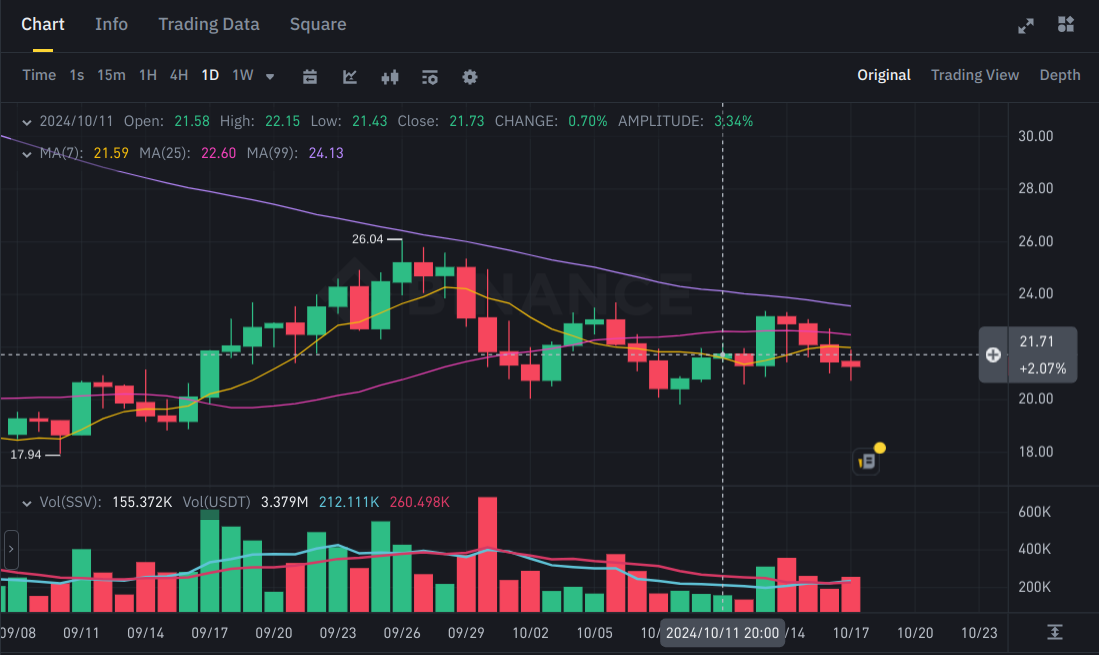
Task: Click the Vol(SSV) 155.372K value
Action: (x=142, y=502)
